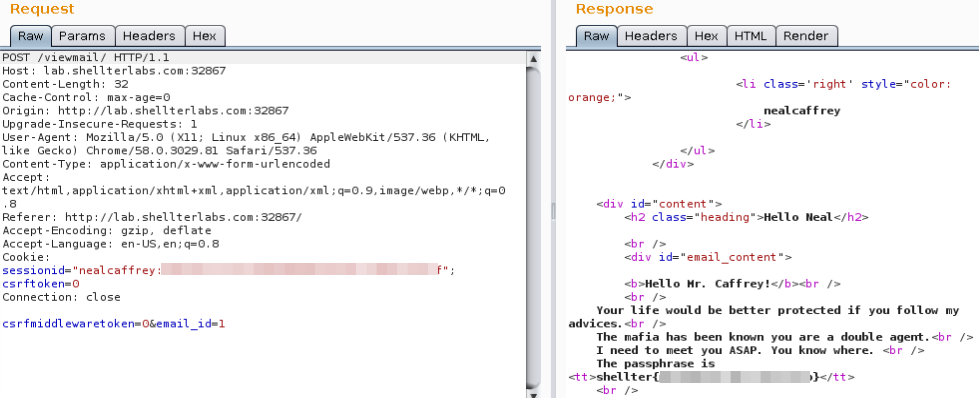This screenshot has width=979, height=398.
Task: Click the "<li class='right'" line in response
Action: (x=843, y=84)
